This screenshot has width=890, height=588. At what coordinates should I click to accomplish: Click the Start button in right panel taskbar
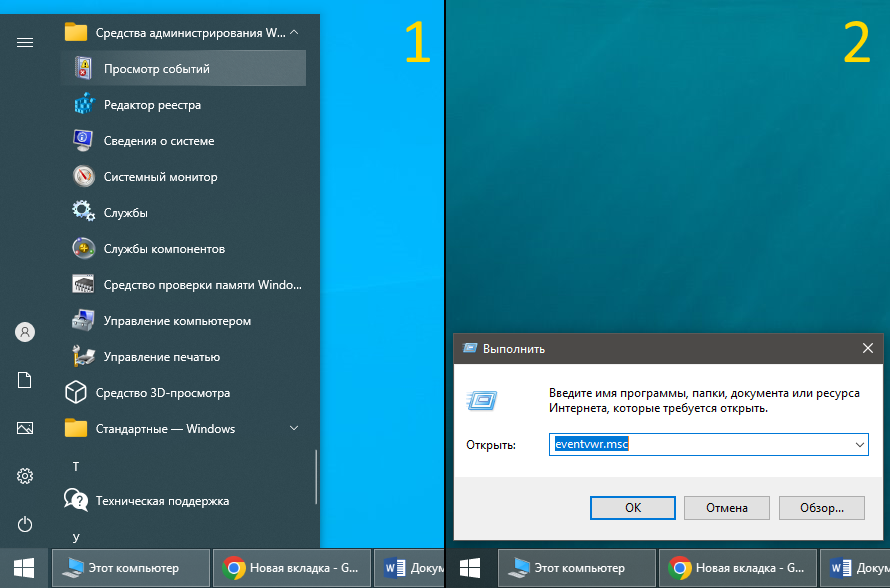click(470, 568)
